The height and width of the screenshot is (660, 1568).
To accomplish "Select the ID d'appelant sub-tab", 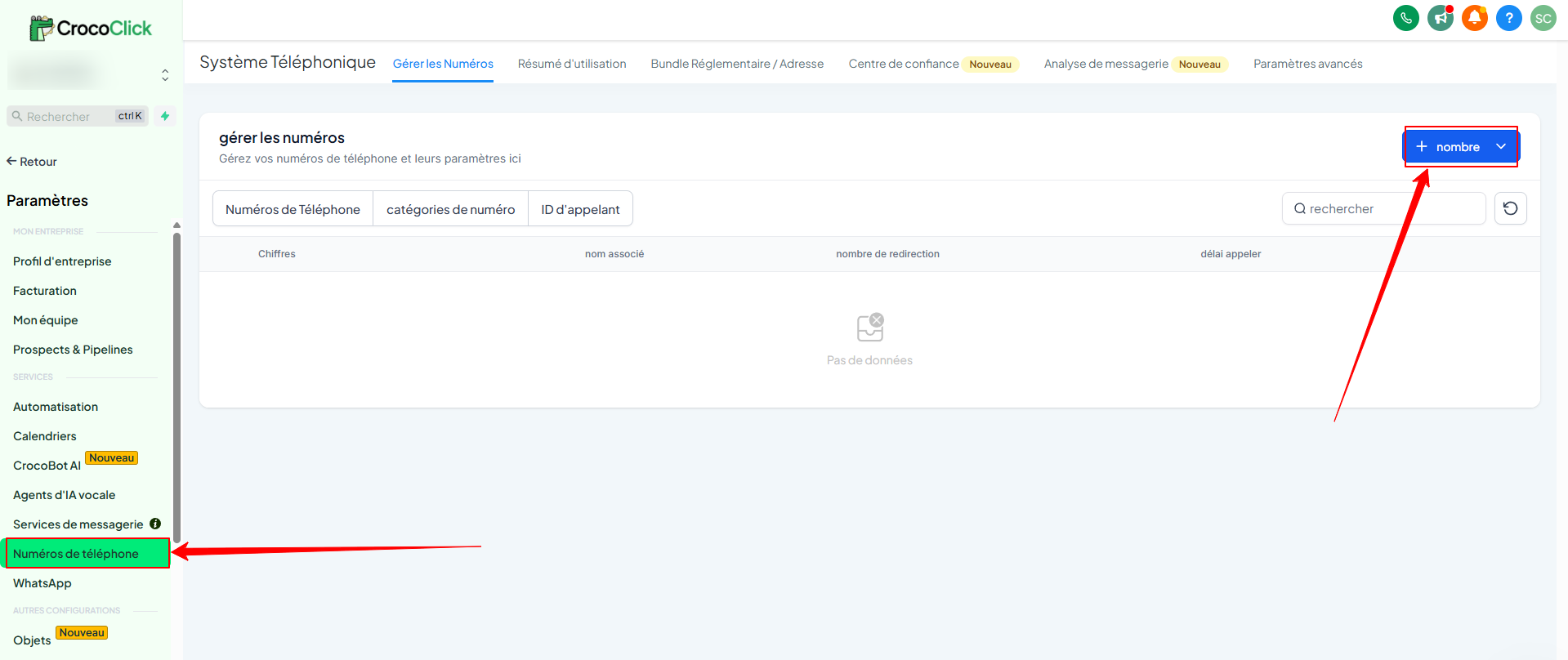I will click(580, 209).
